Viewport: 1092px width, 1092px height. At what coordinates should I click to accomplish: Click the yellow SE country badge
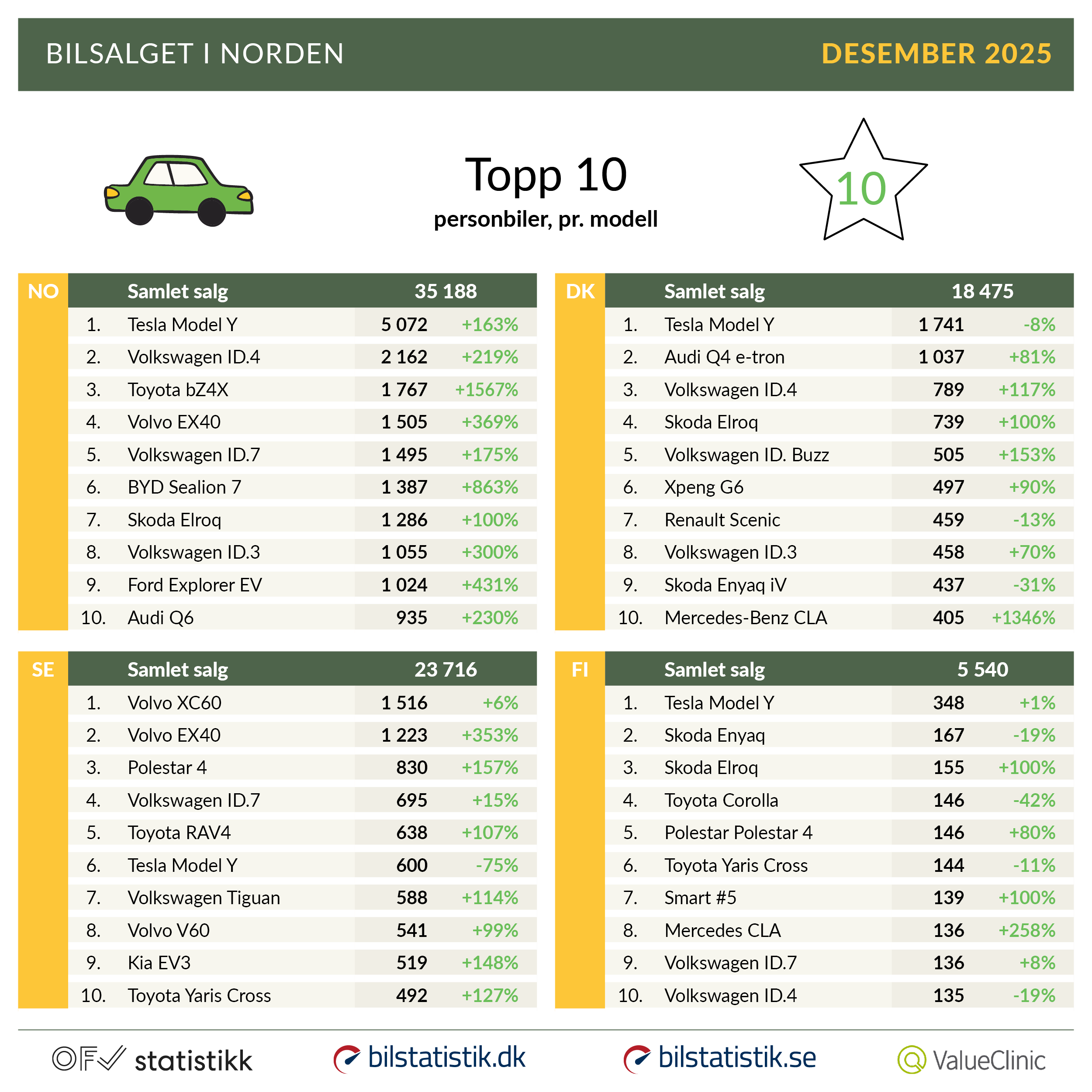pyautogui.click(x=43, y=669)
